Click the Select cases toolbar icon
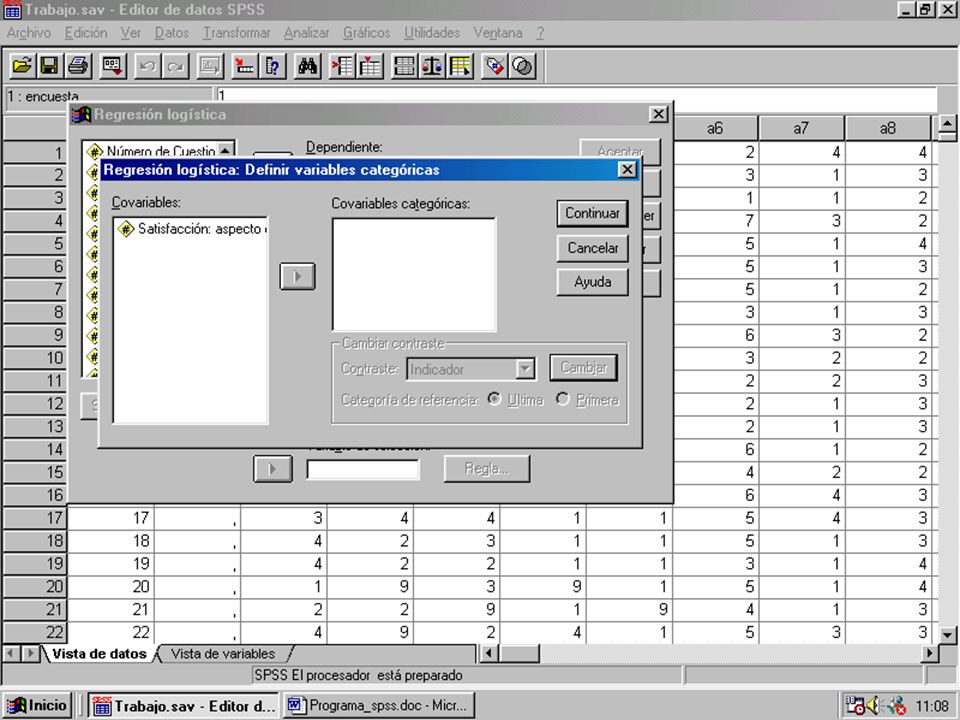The width and height of the screenshot is (960, 720). tap(460, 66)
